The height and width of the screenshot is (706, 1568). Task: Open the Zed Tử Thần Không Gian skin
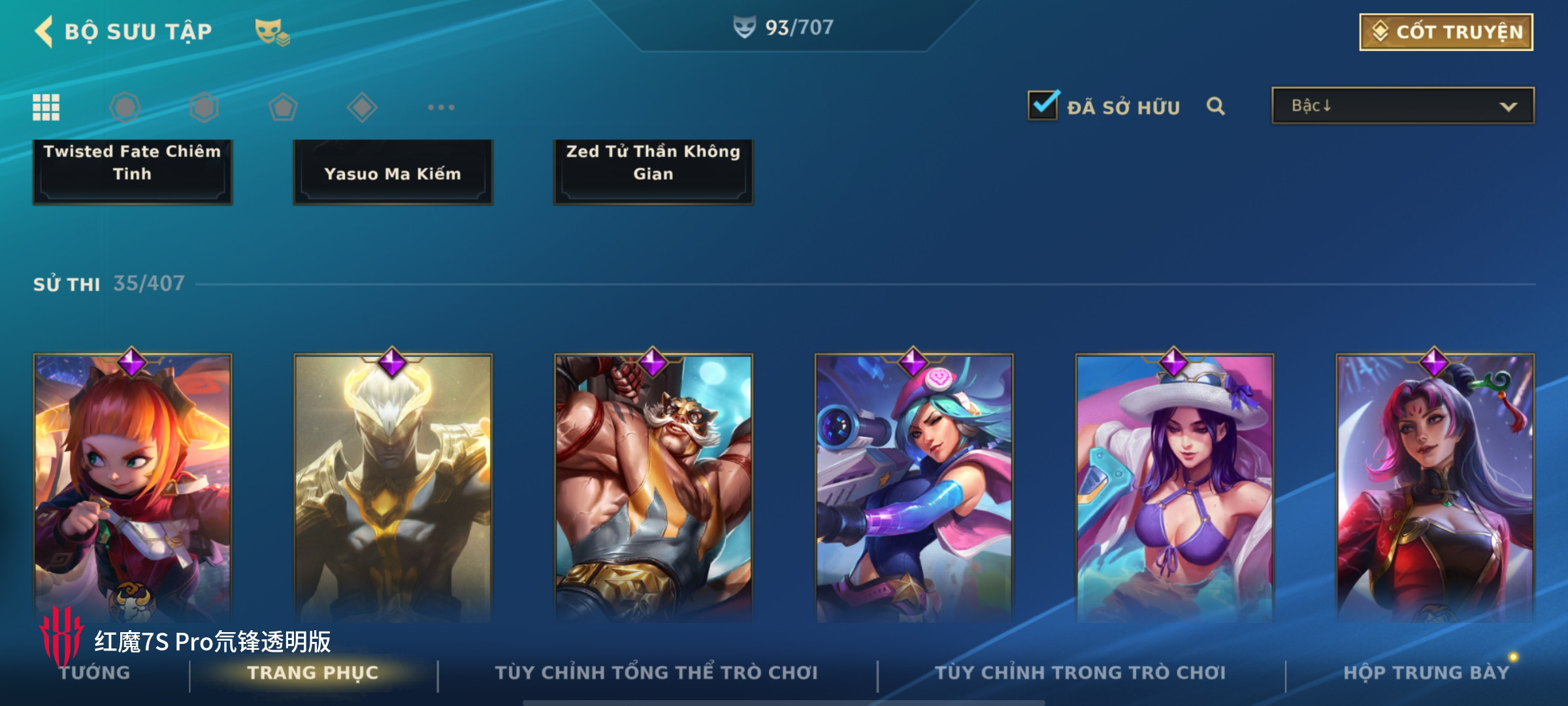pyautogui.click(x=653, y=172)
